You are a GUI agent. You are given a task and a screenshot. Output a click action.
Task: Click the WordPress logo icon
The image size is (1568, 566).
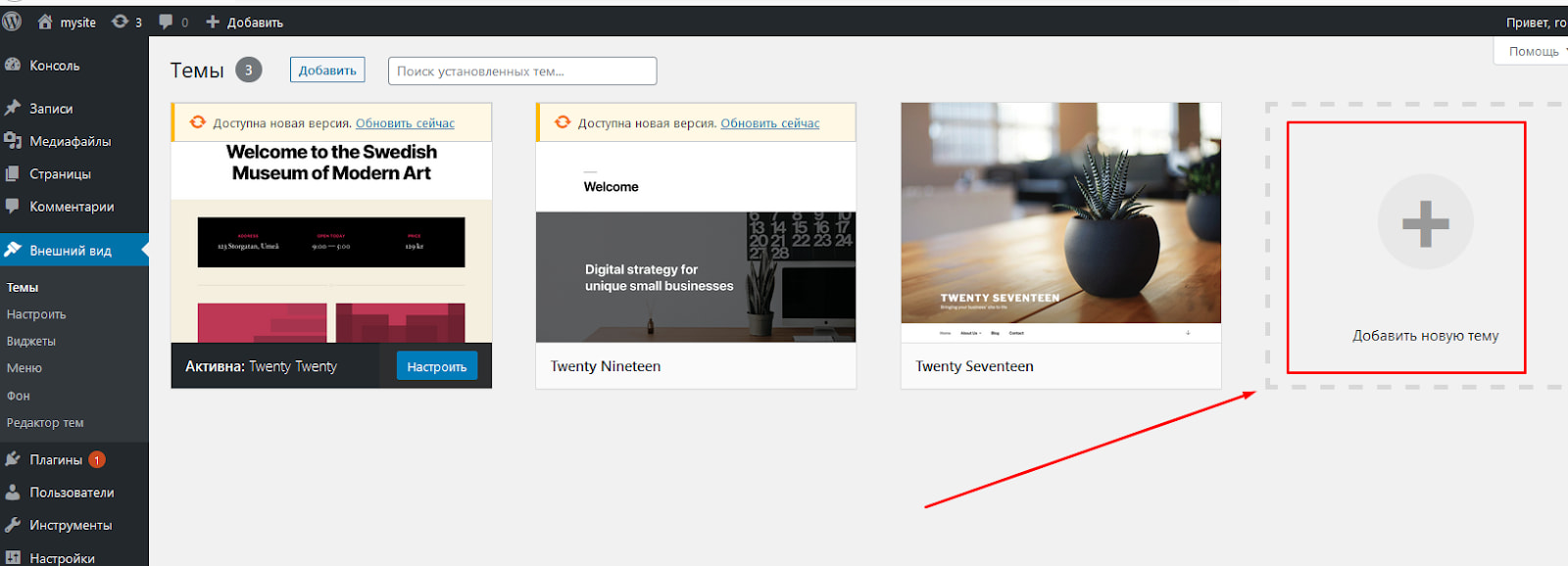tap(12, 22)
